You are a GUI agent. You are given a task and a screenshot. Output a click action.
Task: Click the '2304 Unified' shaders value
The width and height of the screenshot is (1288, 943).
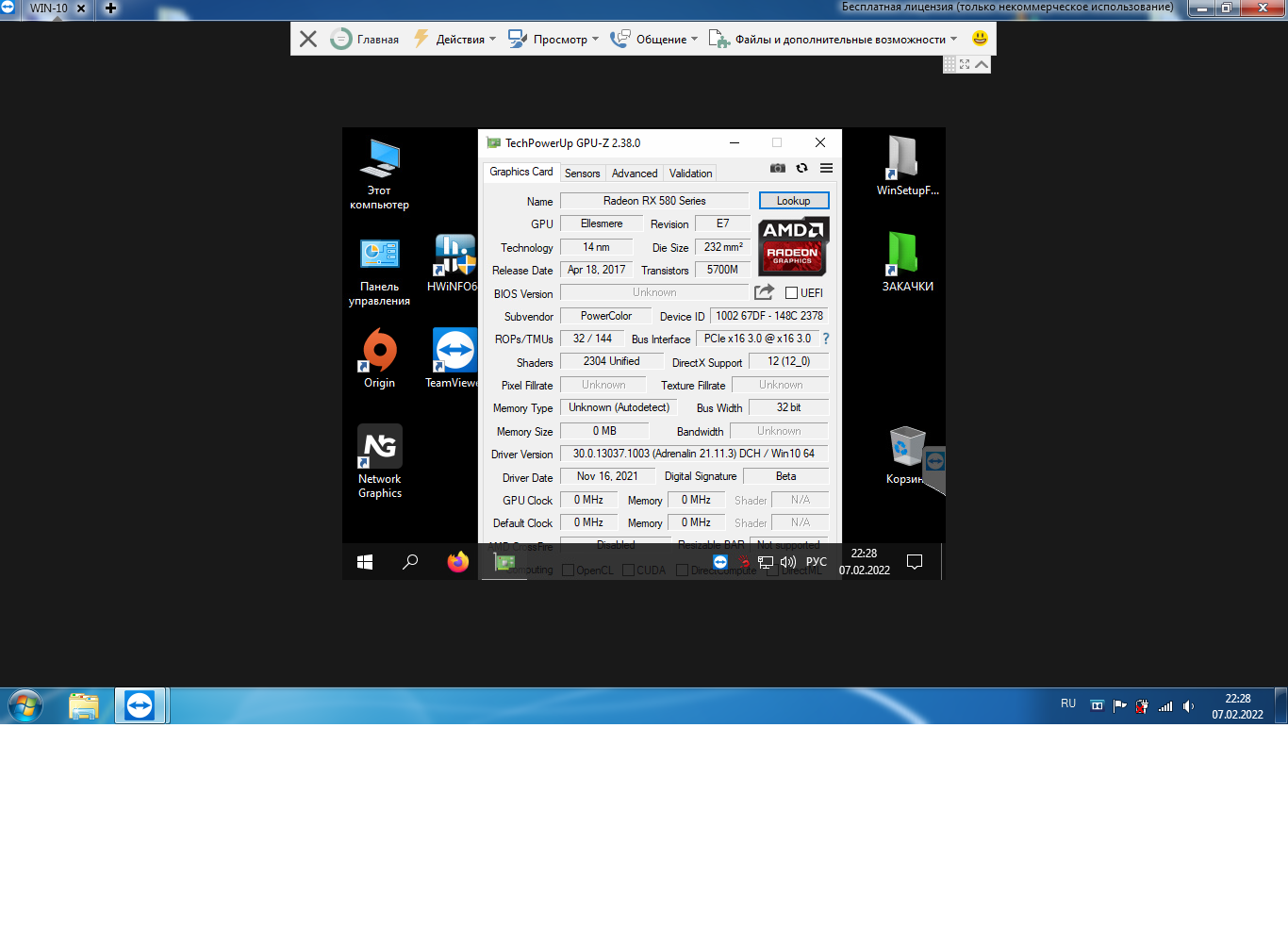[x=612, y=361]
